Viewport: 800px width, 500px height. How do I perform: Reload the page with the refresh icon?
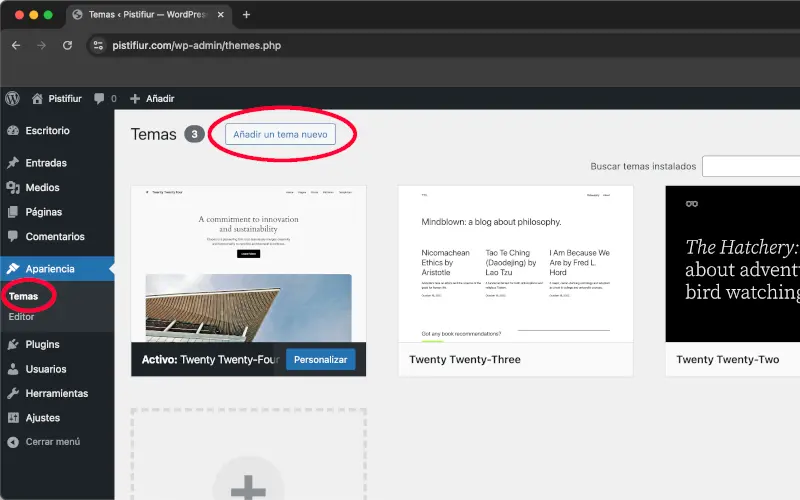pyautogui.click(x=67, y=45)
